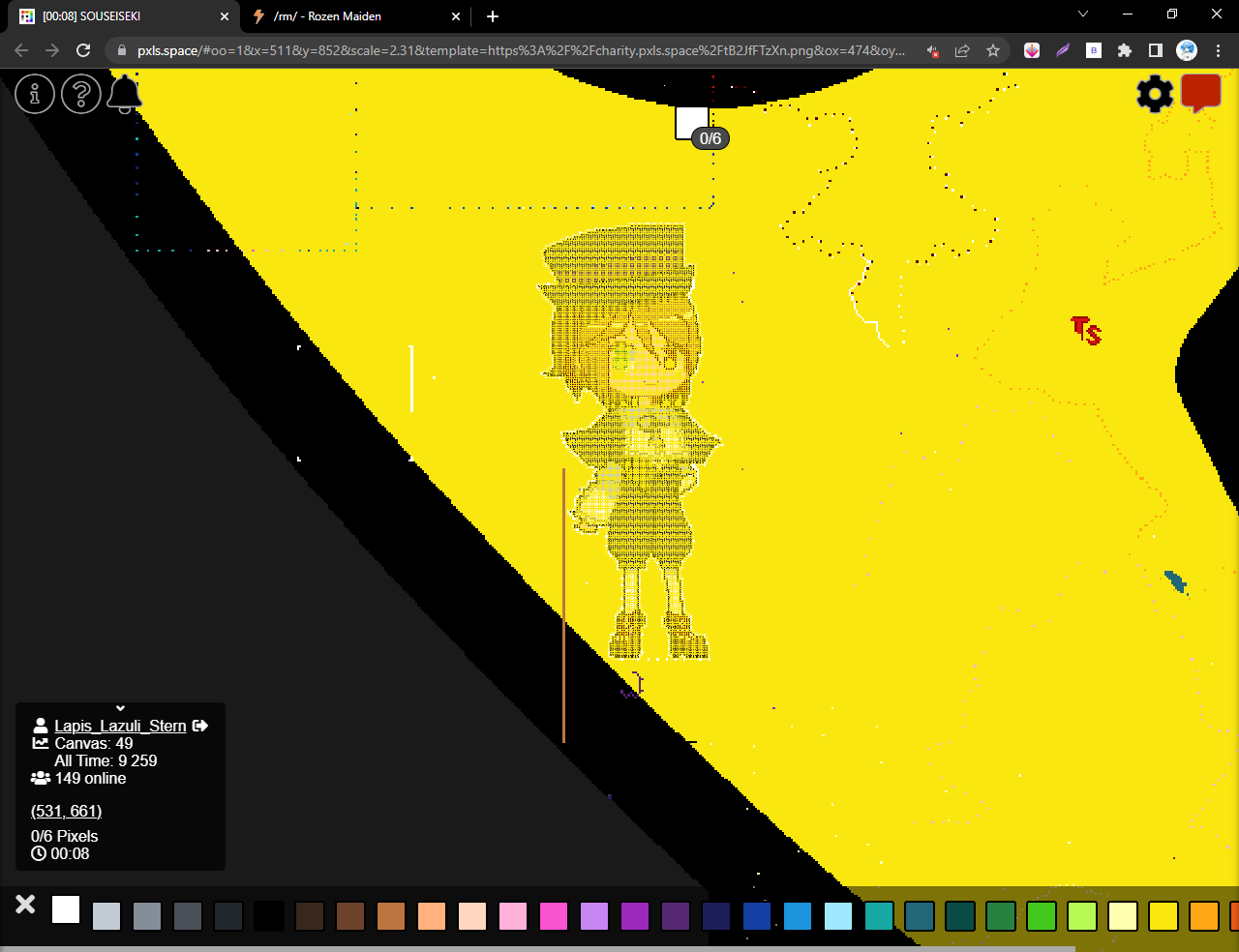Click the muted sound indicator in address bar
This screenshot has width=1239, height=952.
point(932,50)
